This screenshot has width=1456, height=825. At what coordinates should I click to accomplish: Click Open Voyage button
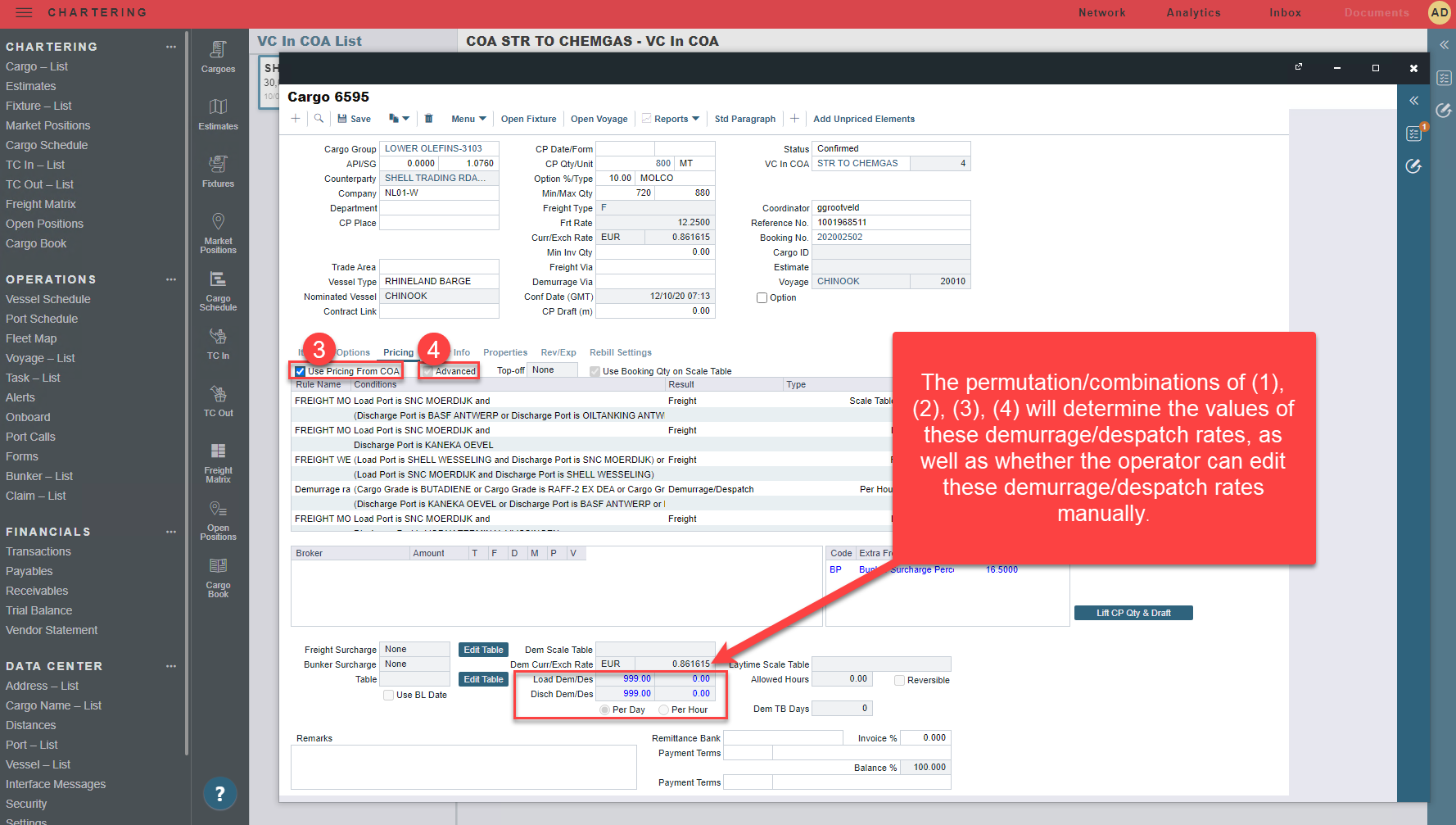click(599, 119)
